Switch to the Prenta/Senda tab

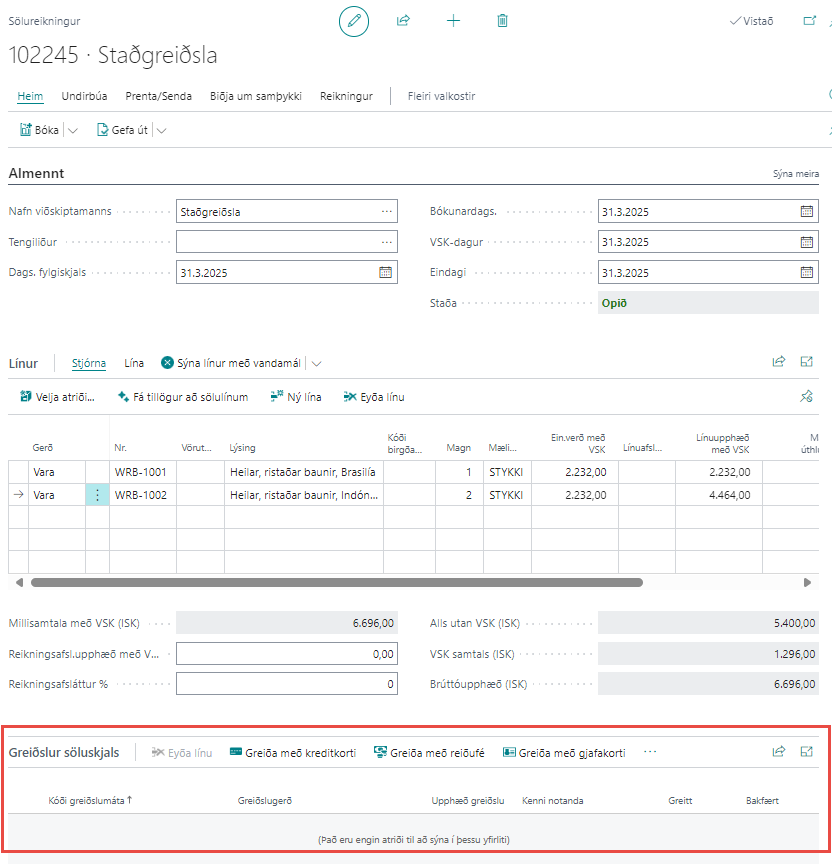click(158, 96)
